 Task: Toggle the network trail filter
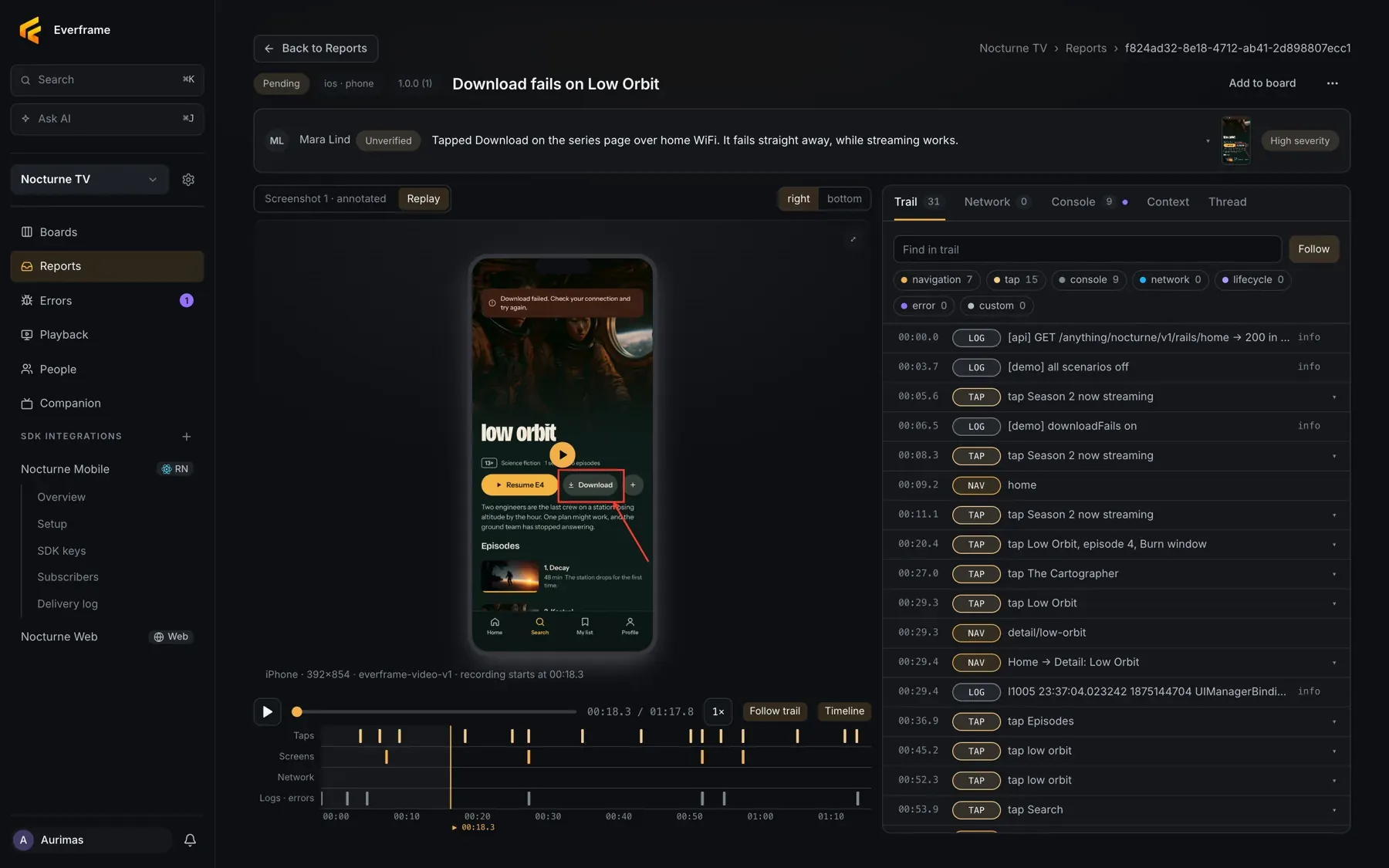tap(1171, 280)
